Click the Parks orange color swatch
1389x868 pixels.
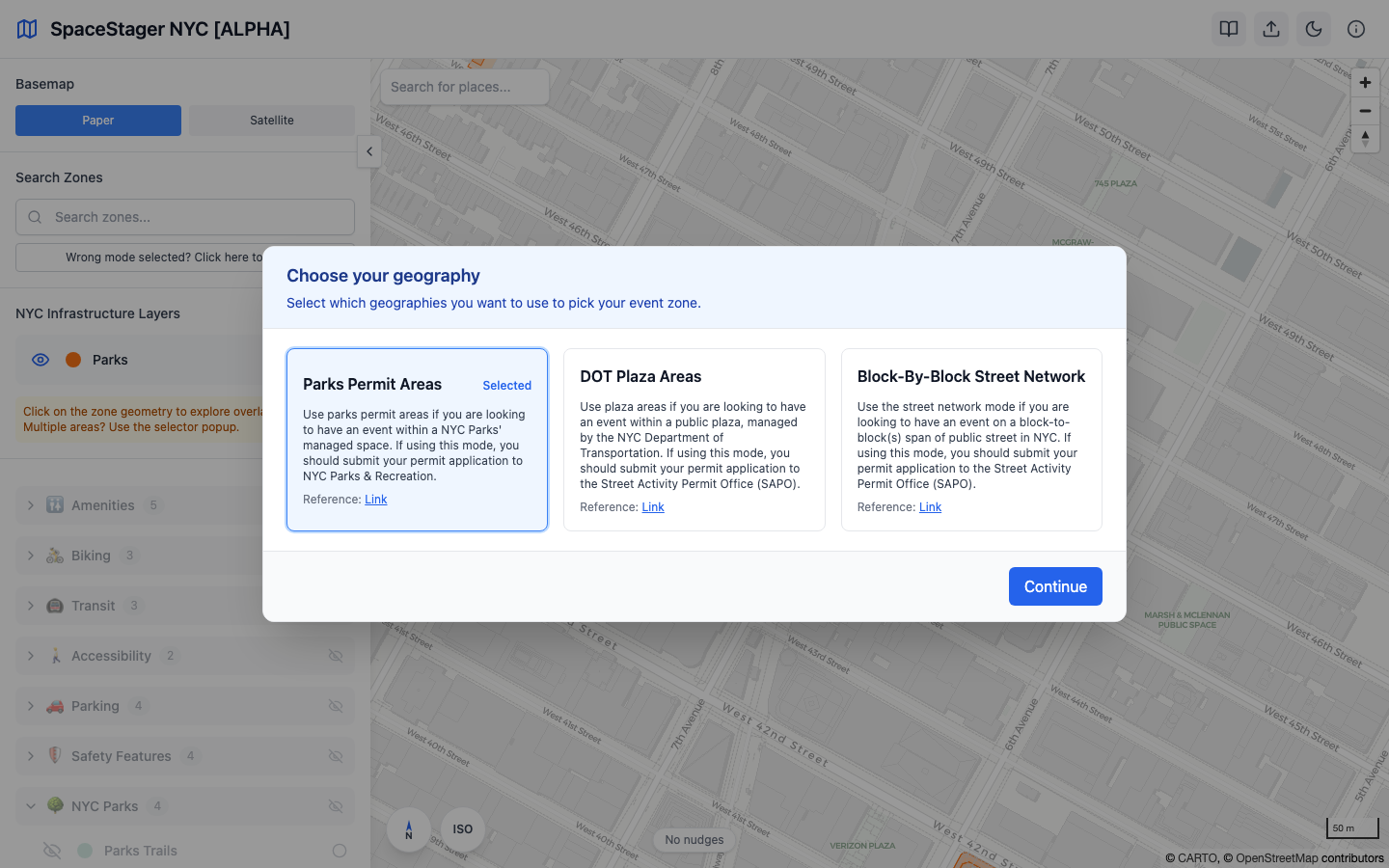73,359
